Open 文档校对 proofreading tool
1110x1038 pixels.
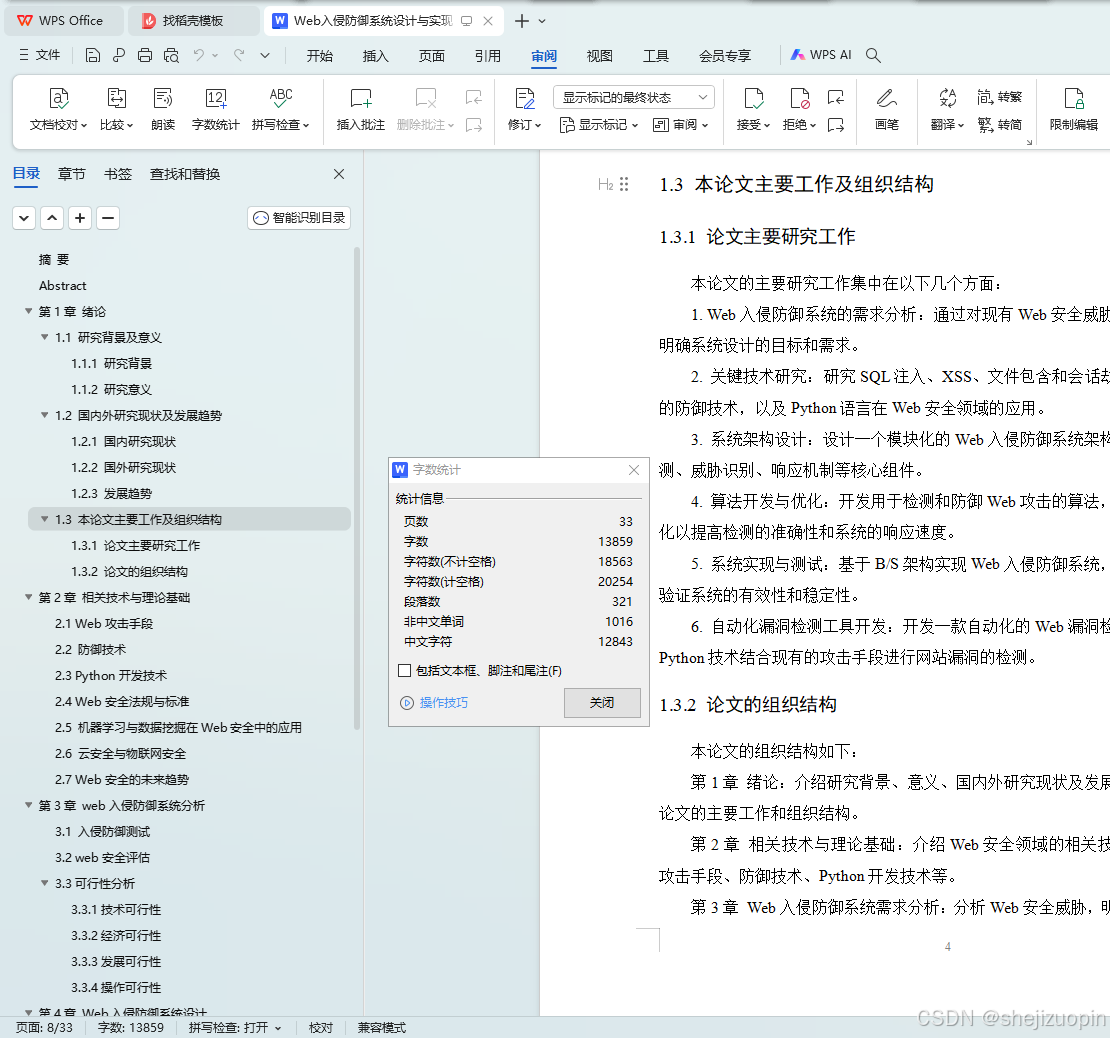pos(58,109)
